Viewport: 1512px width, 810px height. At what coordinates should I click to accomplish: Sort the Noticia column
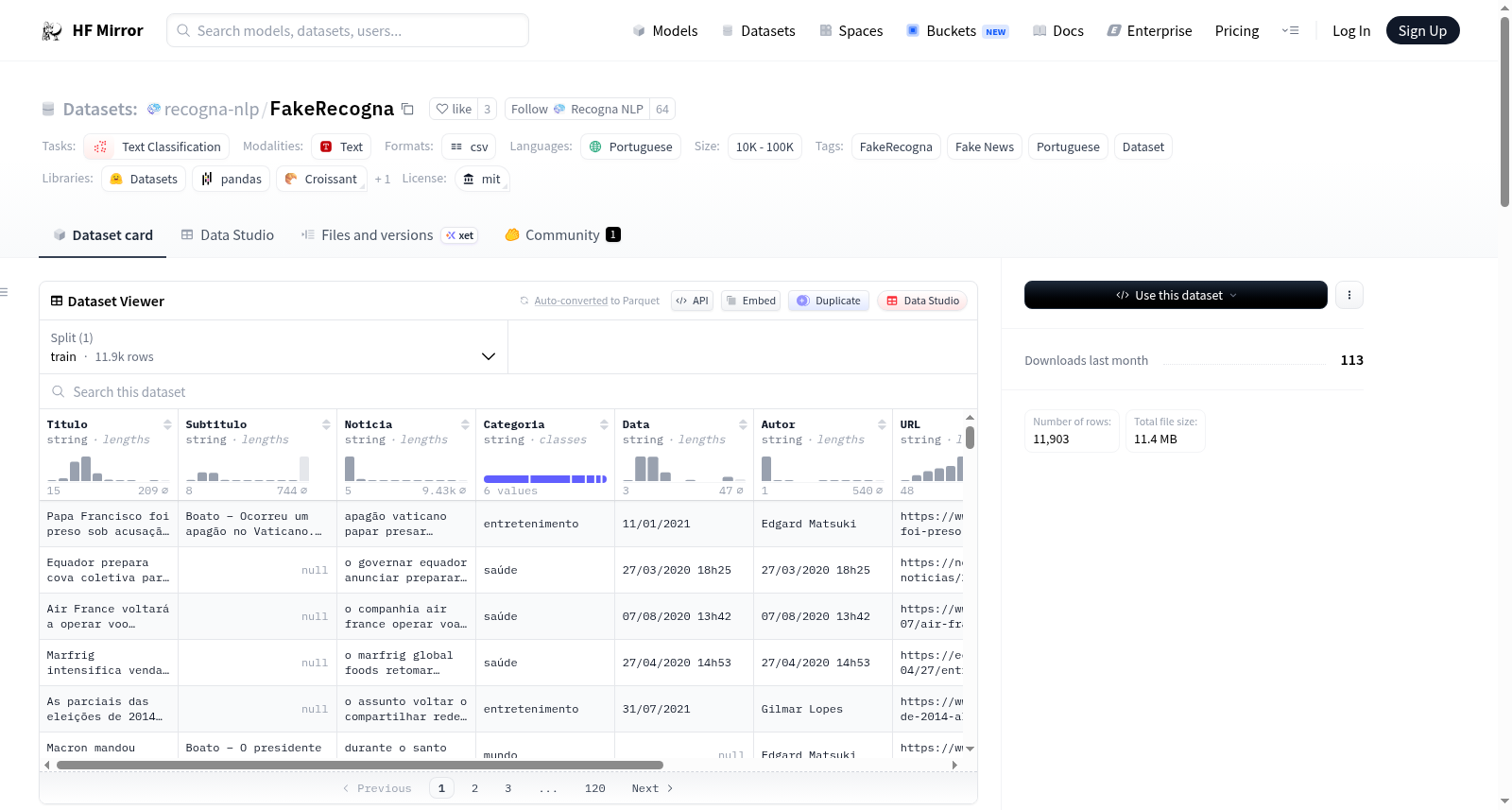(465, 424)
